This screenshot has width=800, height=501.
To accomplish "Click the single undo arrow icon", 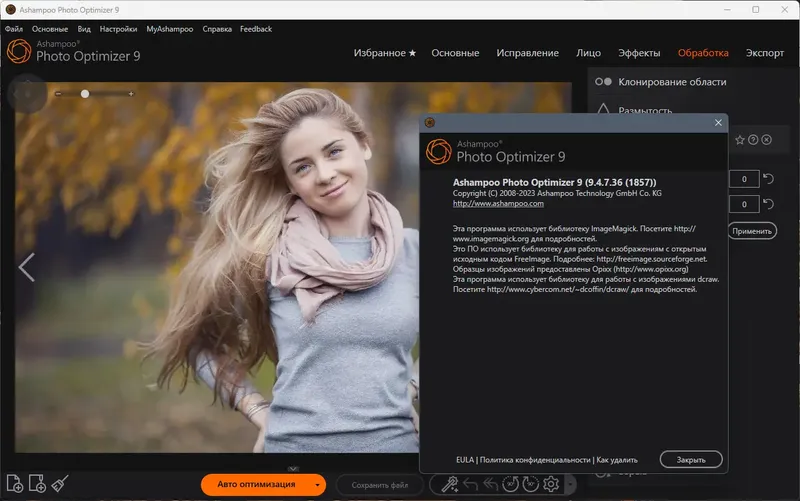I will [x=470, y=484].
